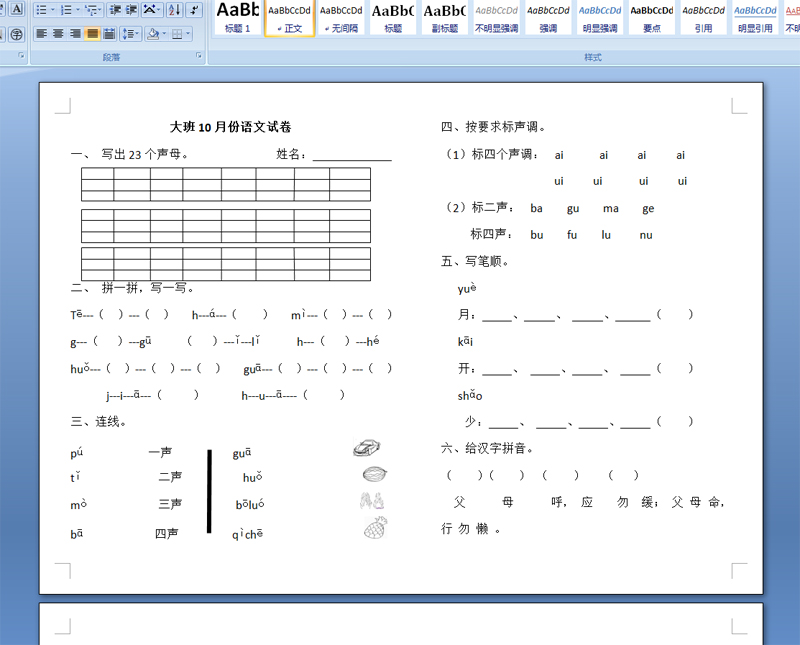Apply character border with the boxed A icon
Screen dimensions: 800x645
click(17, 9)
